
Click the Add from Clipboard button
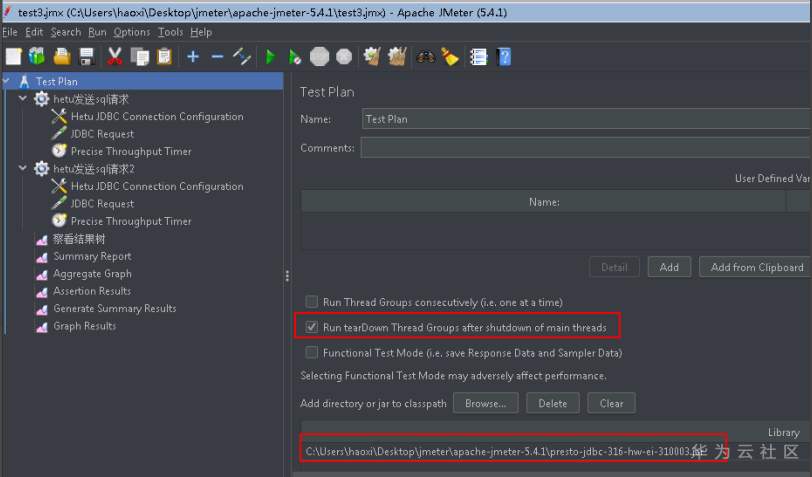[756, 267]
